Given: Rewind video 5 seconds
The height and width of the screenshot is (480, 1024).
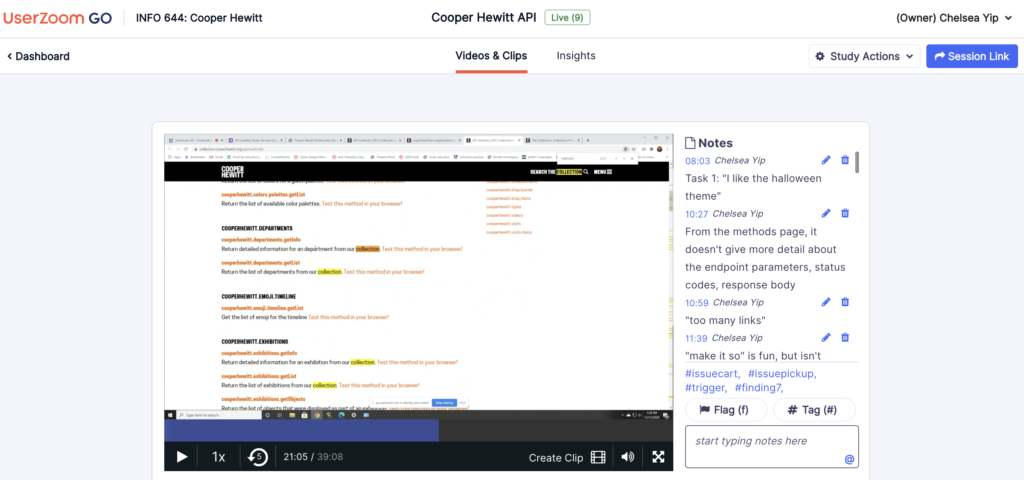Looking at the screenshot, I should click(258, 457).
